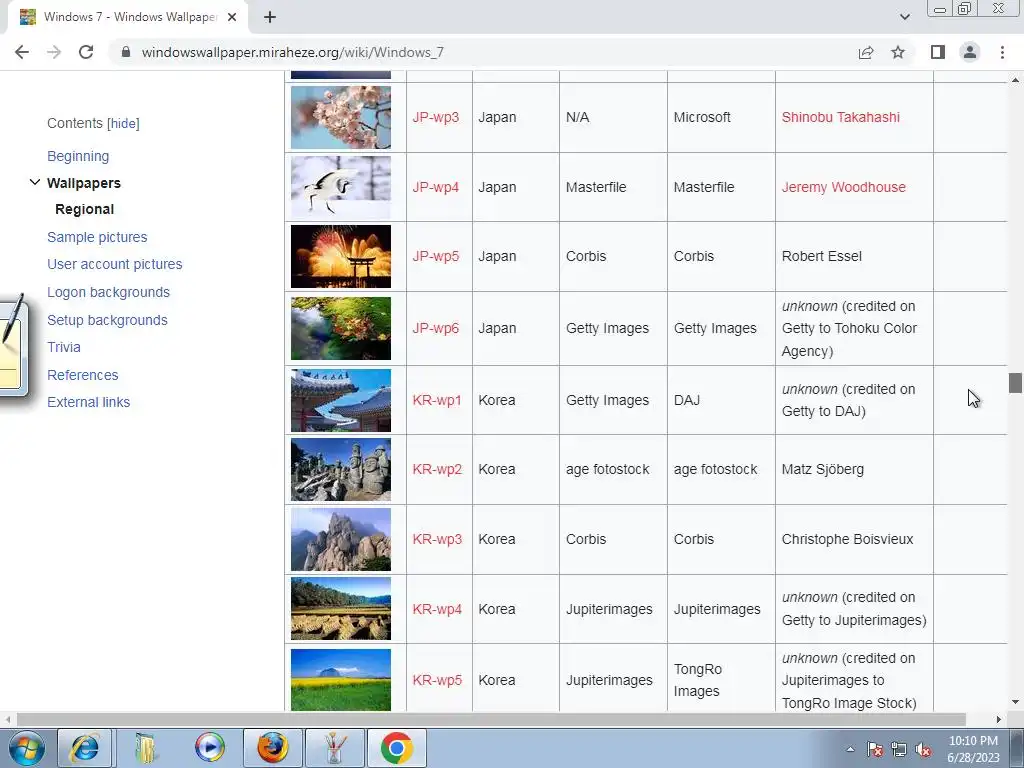Jump to References section
Image resolution: width=1024 pixels, height=768 pixels.
pyautogui.click(x=82, y=375)
